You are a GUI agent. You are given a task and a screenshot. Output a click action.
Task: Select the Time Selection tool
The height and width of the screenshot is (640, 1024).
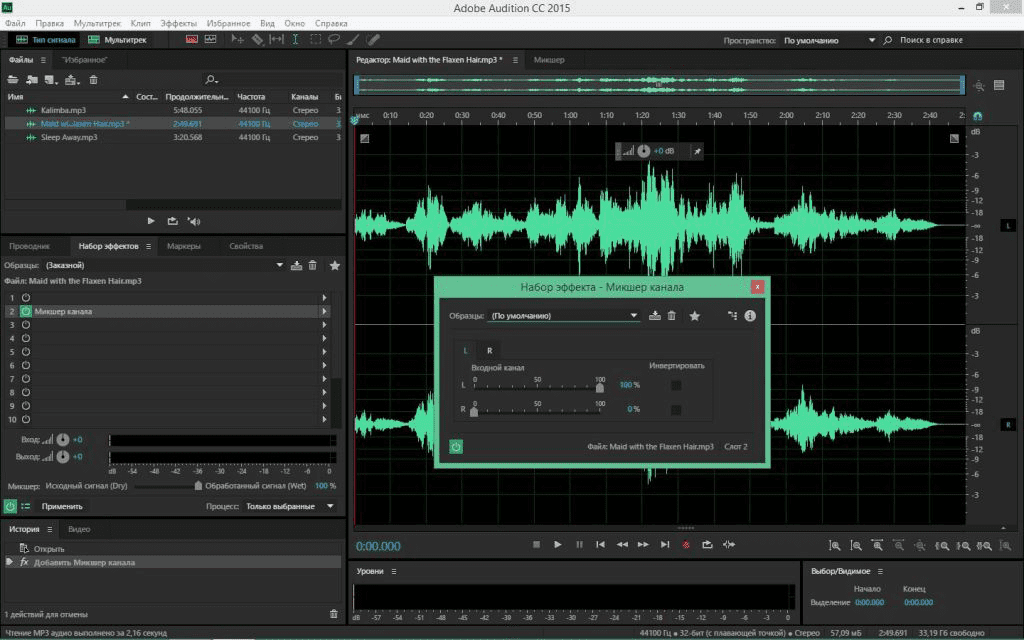(296, 38)
